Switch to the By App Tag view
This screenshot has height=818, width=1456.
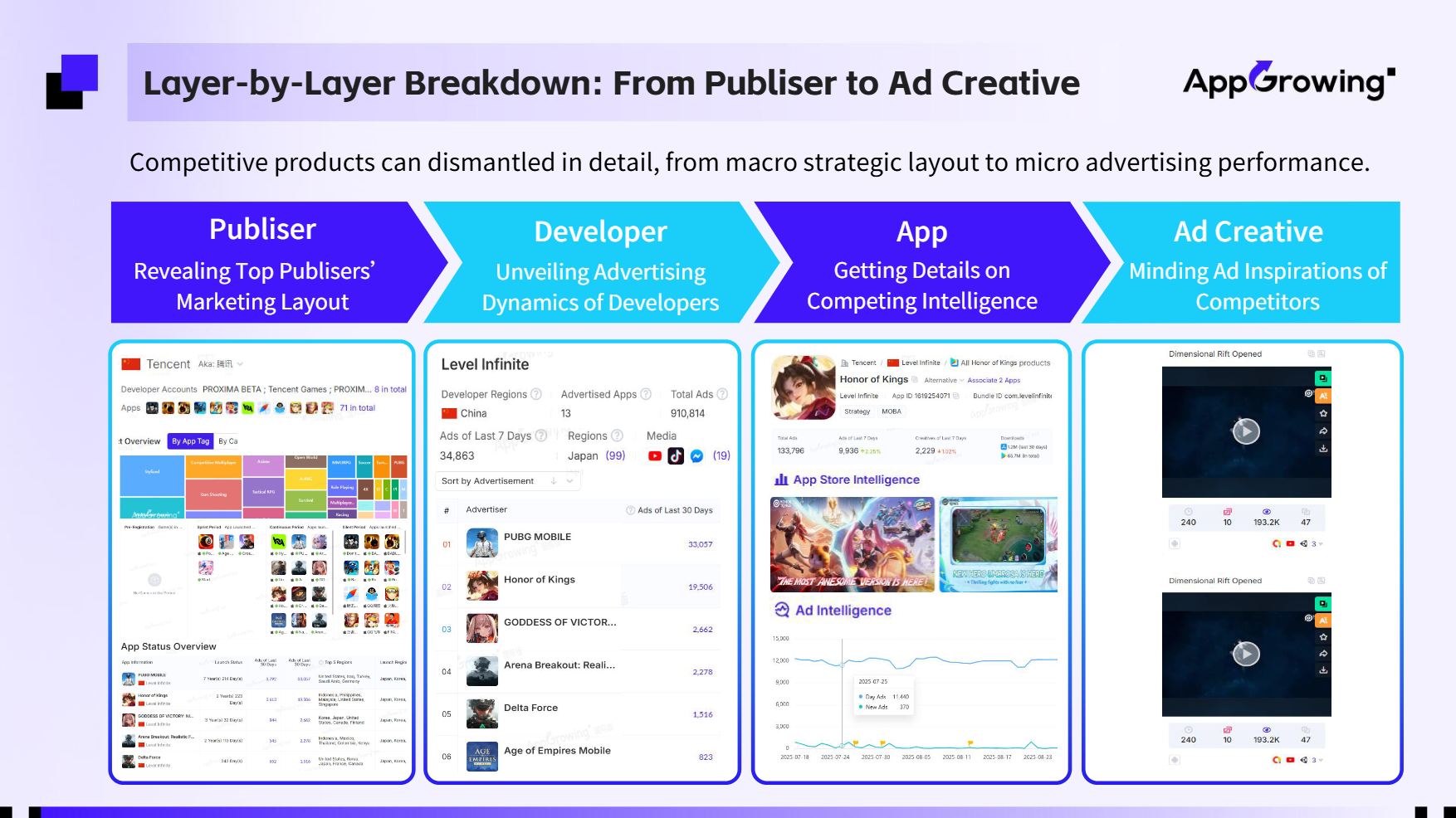190,441
